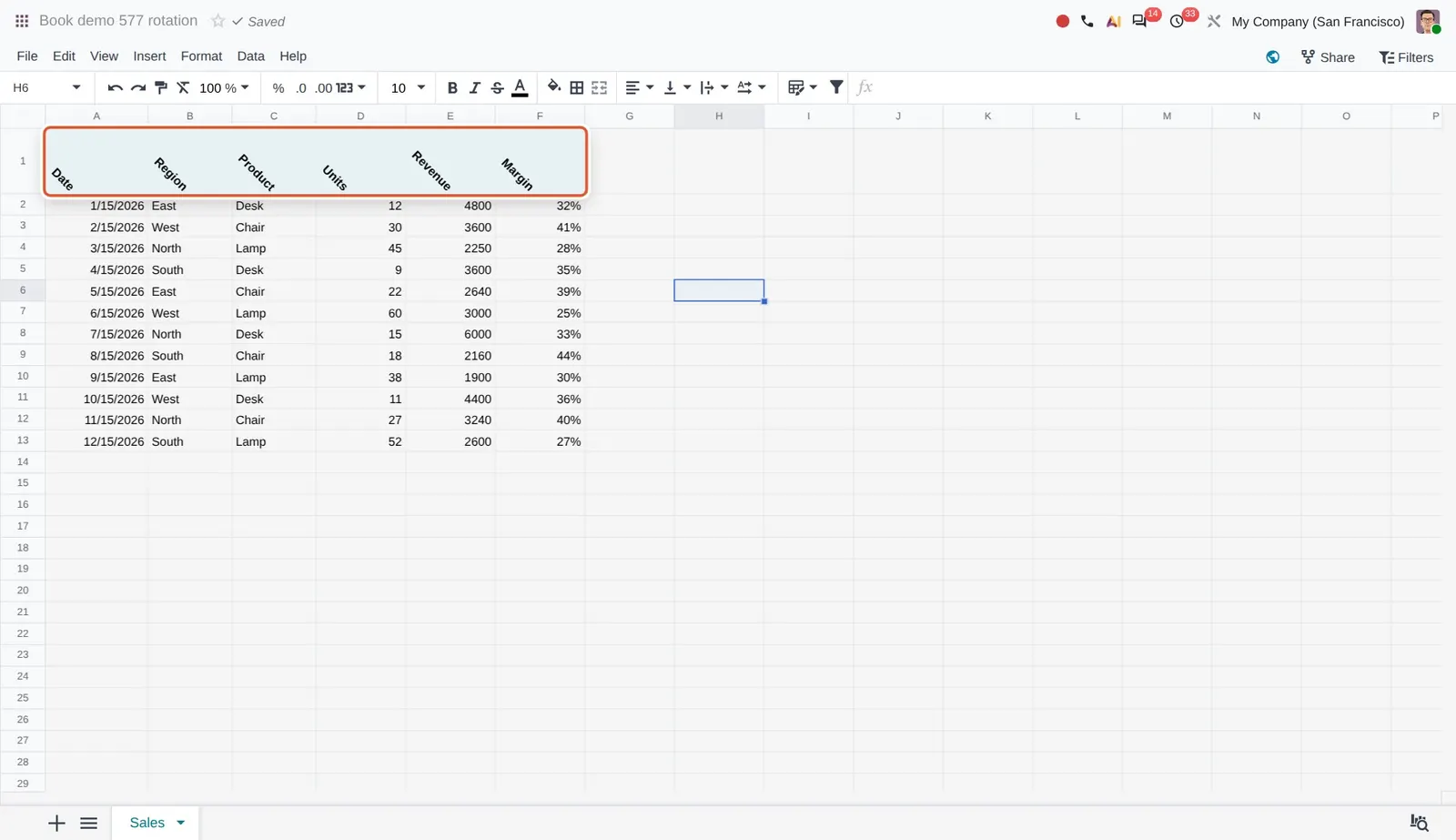The image size is (1456, 840).
Task: Open the Filters panel
Action: pyautogui.click(x=1406, y=56)
